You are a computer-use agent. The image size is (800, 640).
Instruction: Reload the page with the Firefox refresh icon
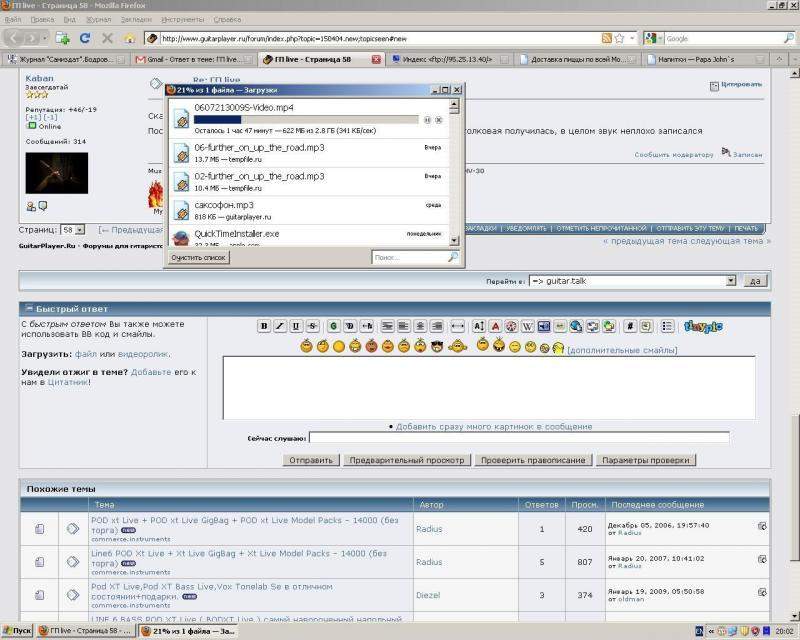85,38
